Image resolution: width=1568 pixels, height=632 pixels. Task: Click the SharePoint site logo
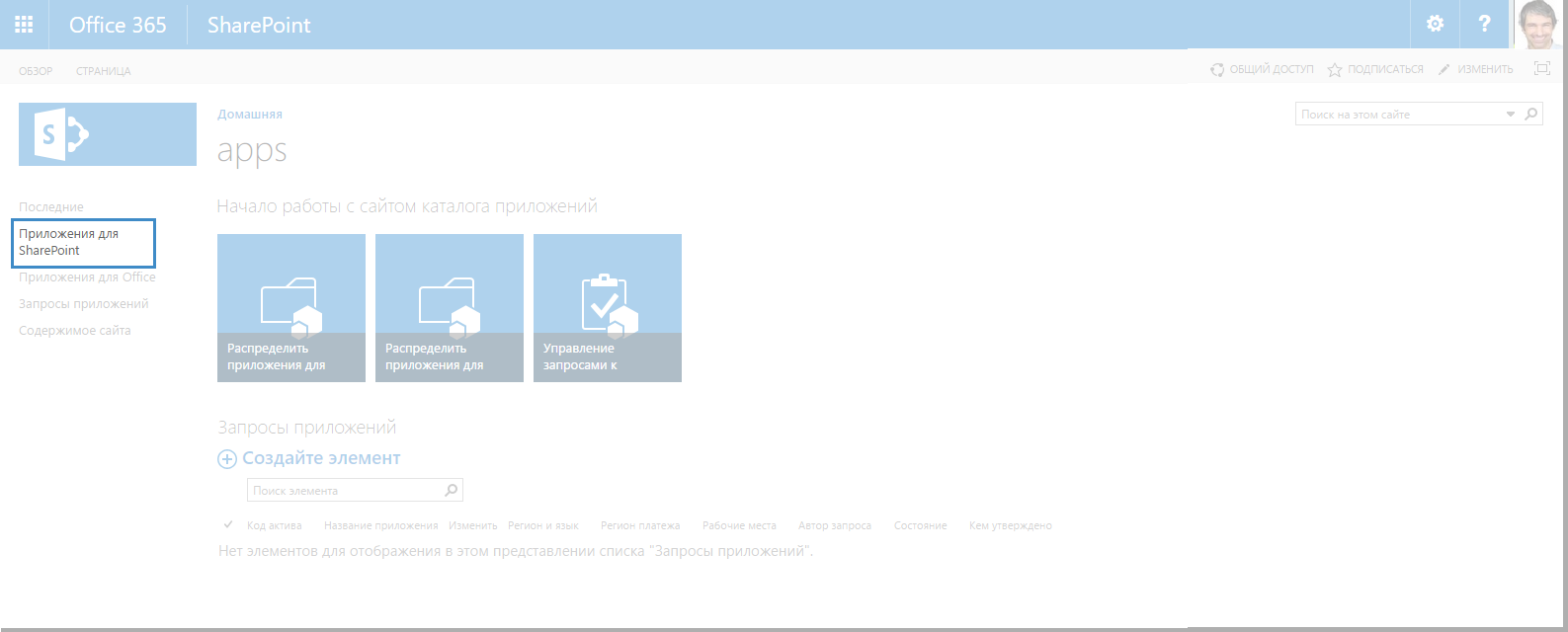click(x=107, y=134)
